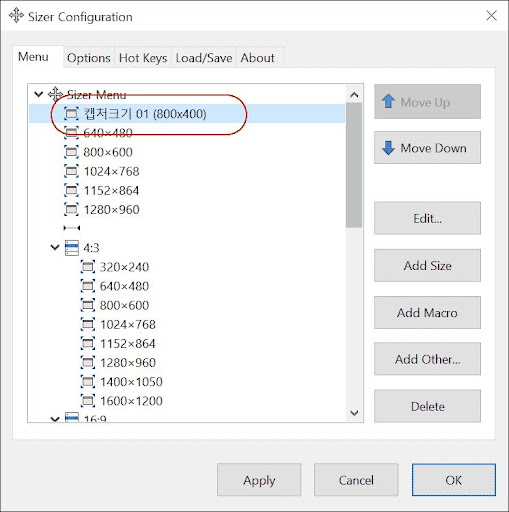Select 1152×864 under the 4:3 group

pyautogui.click(x=128, y=343)
